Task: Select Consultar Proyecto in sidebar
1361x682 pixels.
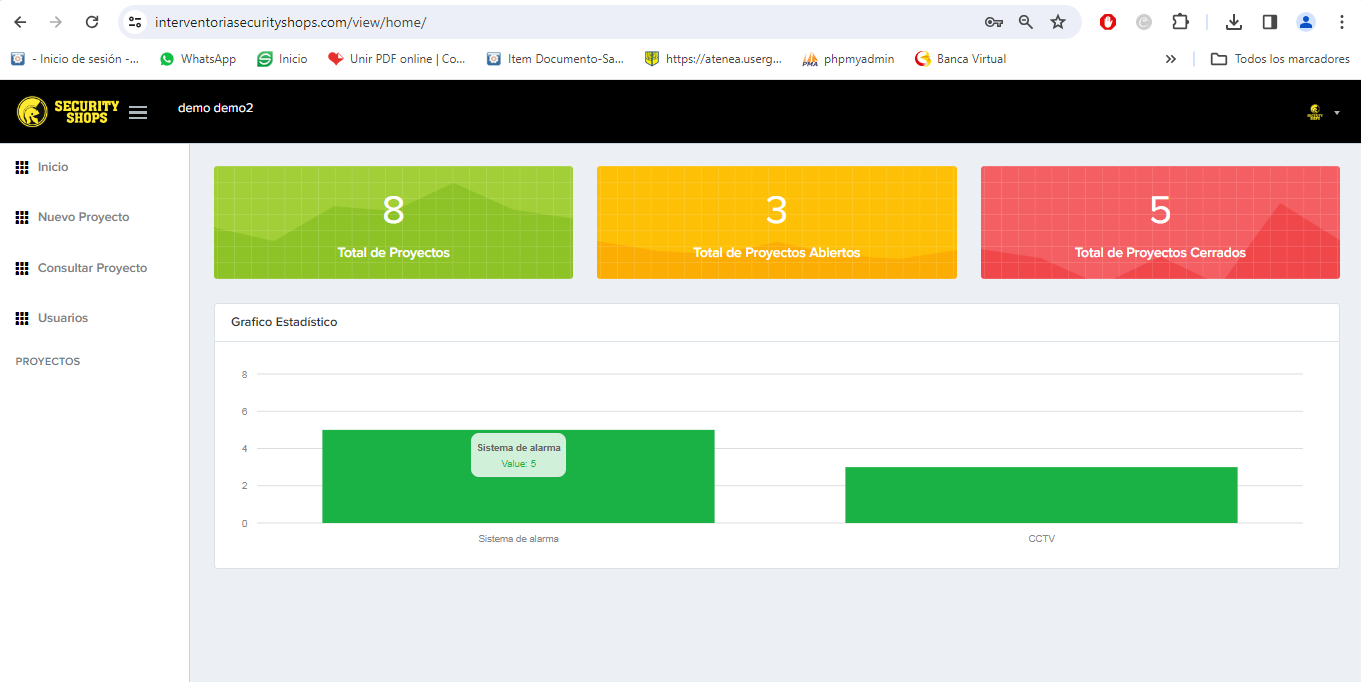Action: (92, 268)
